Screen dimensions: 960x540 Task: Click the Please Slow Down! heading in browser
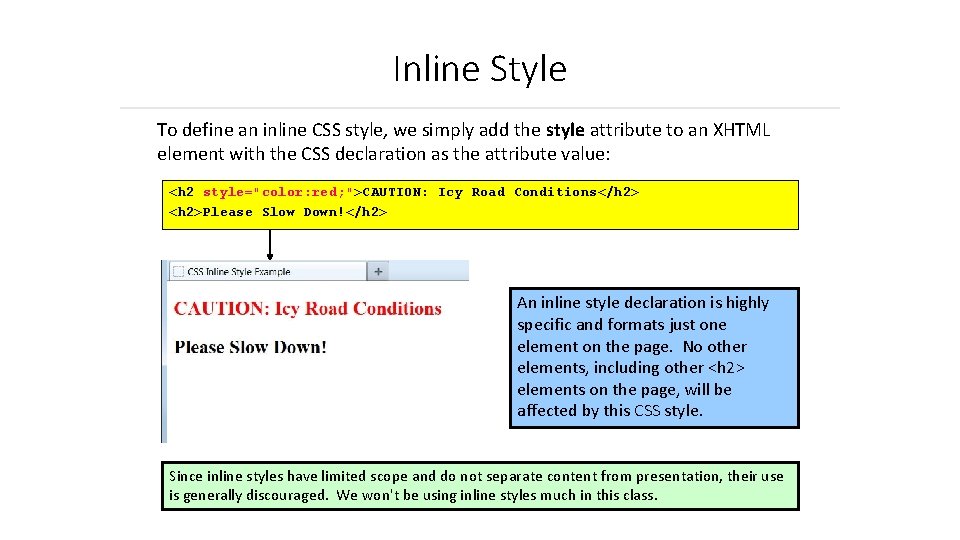[x=250, y=347]
